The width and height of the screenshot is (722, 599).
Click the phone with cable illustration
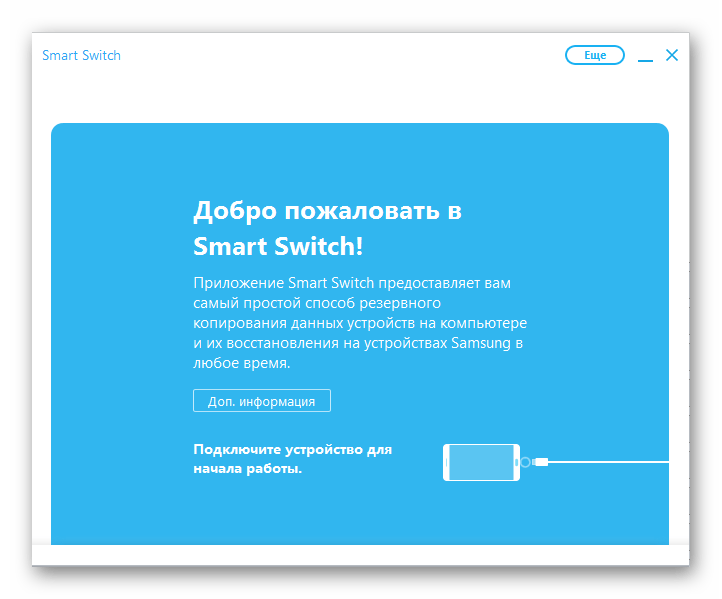555,462
